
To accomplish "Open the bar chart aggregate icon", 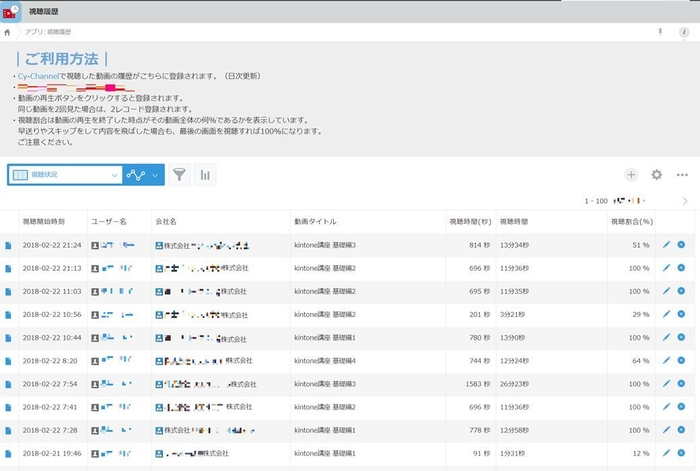I will pos(205,175).
